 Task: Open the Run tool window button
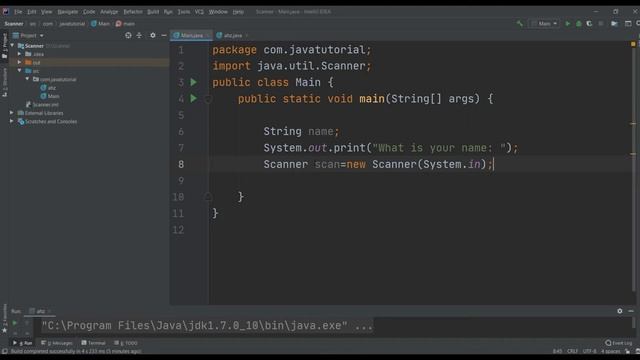[x=23, y=343]
